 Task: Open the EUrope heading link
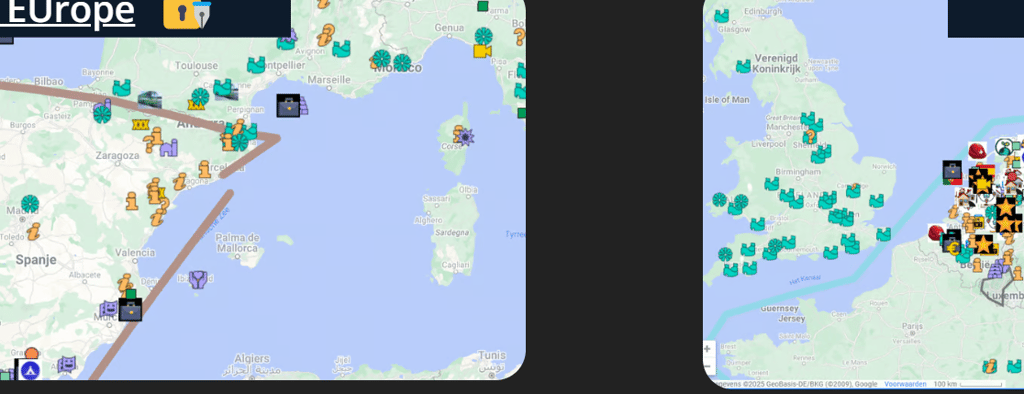tap(68, 12)
